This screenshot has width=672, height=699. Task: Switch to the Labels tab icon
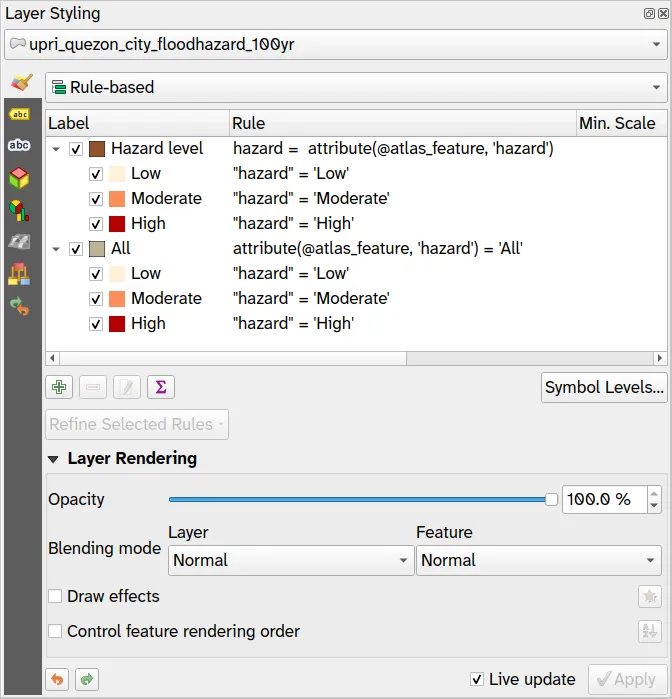coord(19,114)
